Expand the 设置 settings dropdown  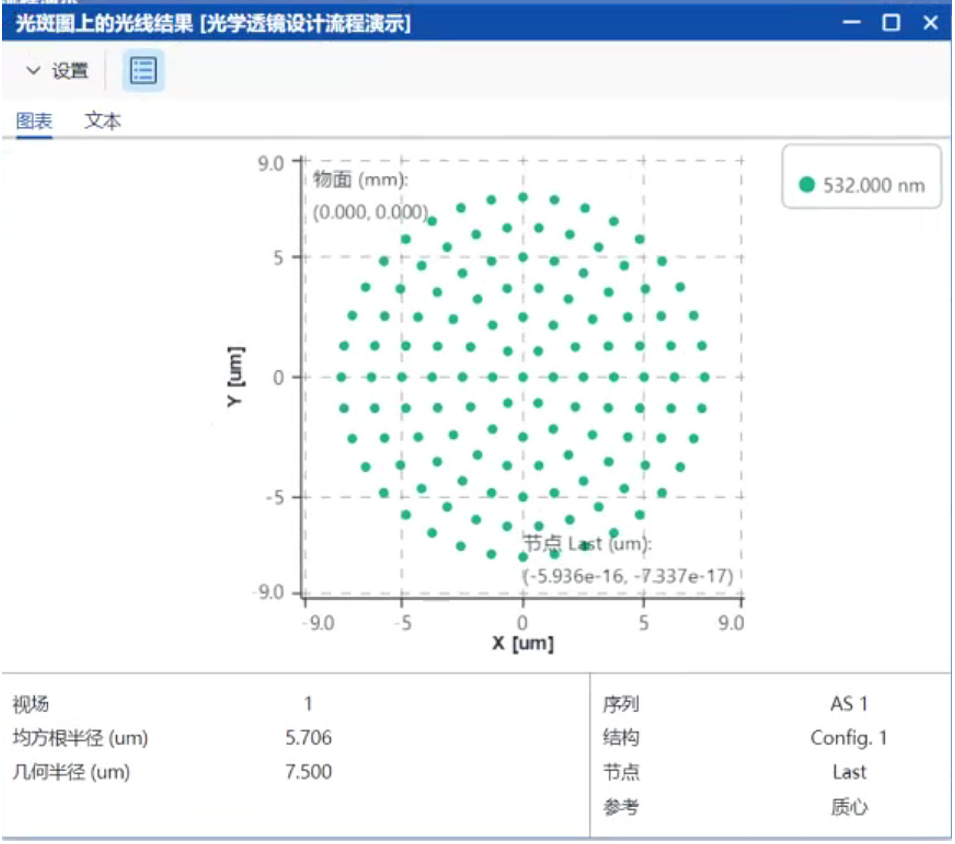point(57,71)
